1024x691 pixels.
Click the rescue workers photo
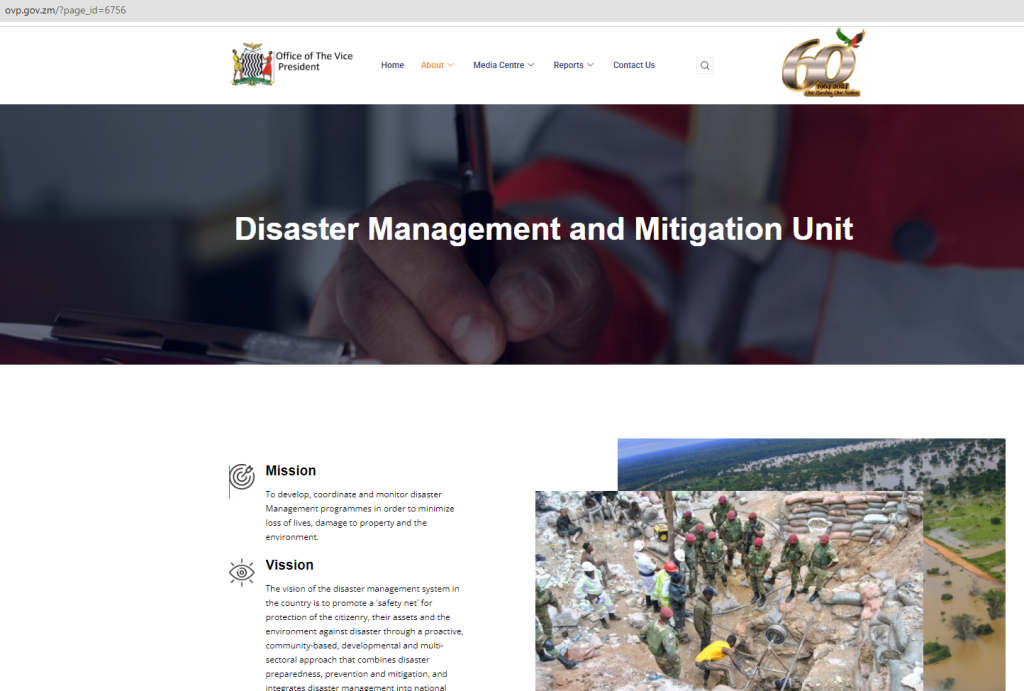point(728,590)
